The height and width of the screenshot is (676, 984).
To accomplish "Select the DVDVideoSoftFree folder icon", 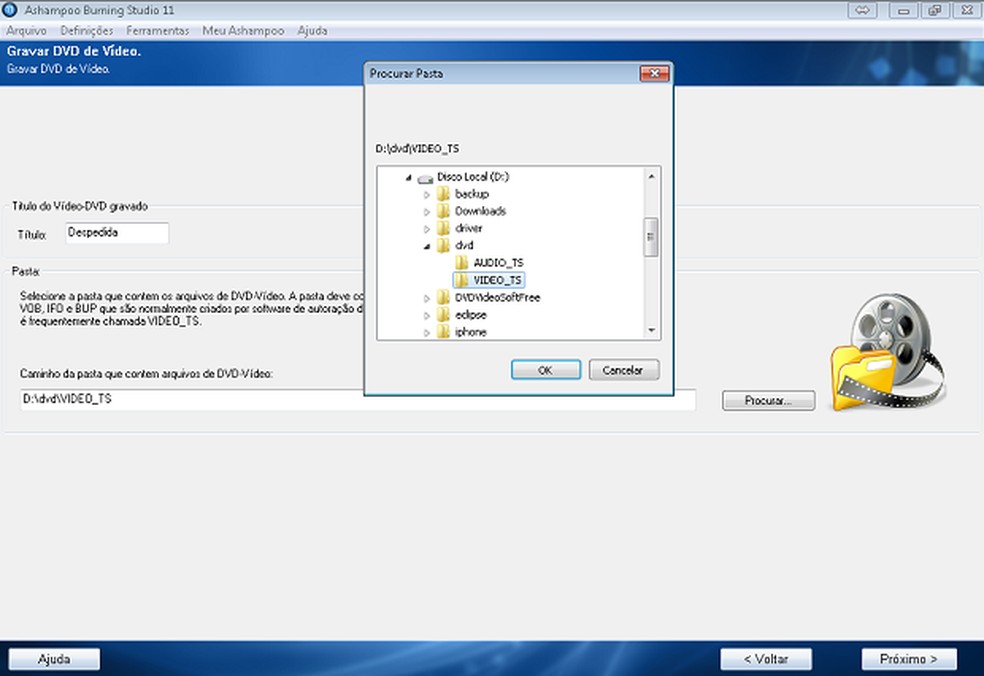I will 443,297.
